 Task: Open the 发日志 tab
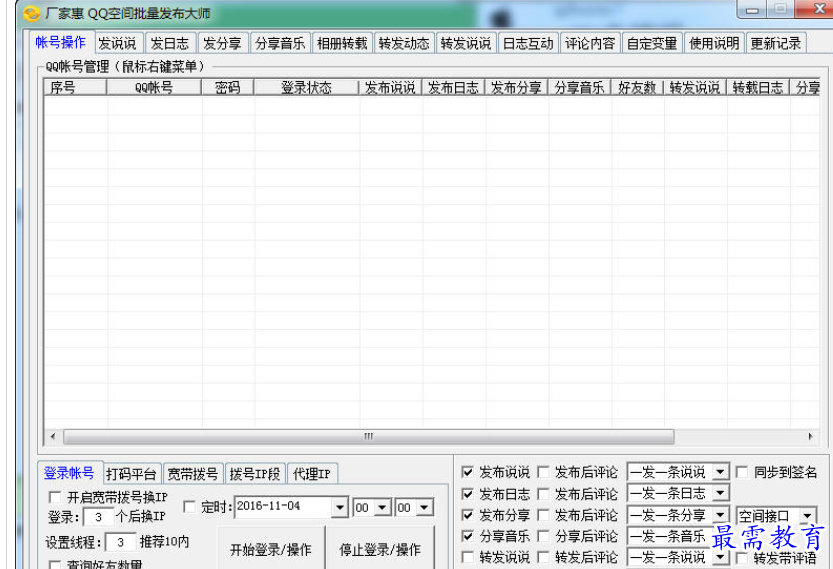169,43
